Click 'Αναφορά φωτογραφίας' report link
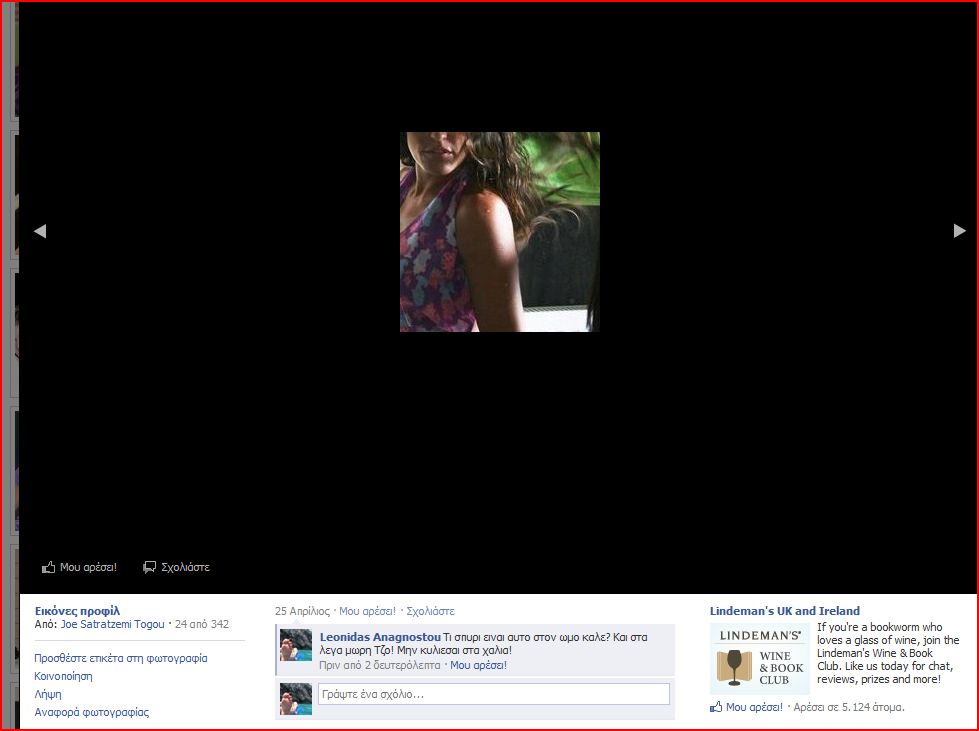 tap(91, 712)
